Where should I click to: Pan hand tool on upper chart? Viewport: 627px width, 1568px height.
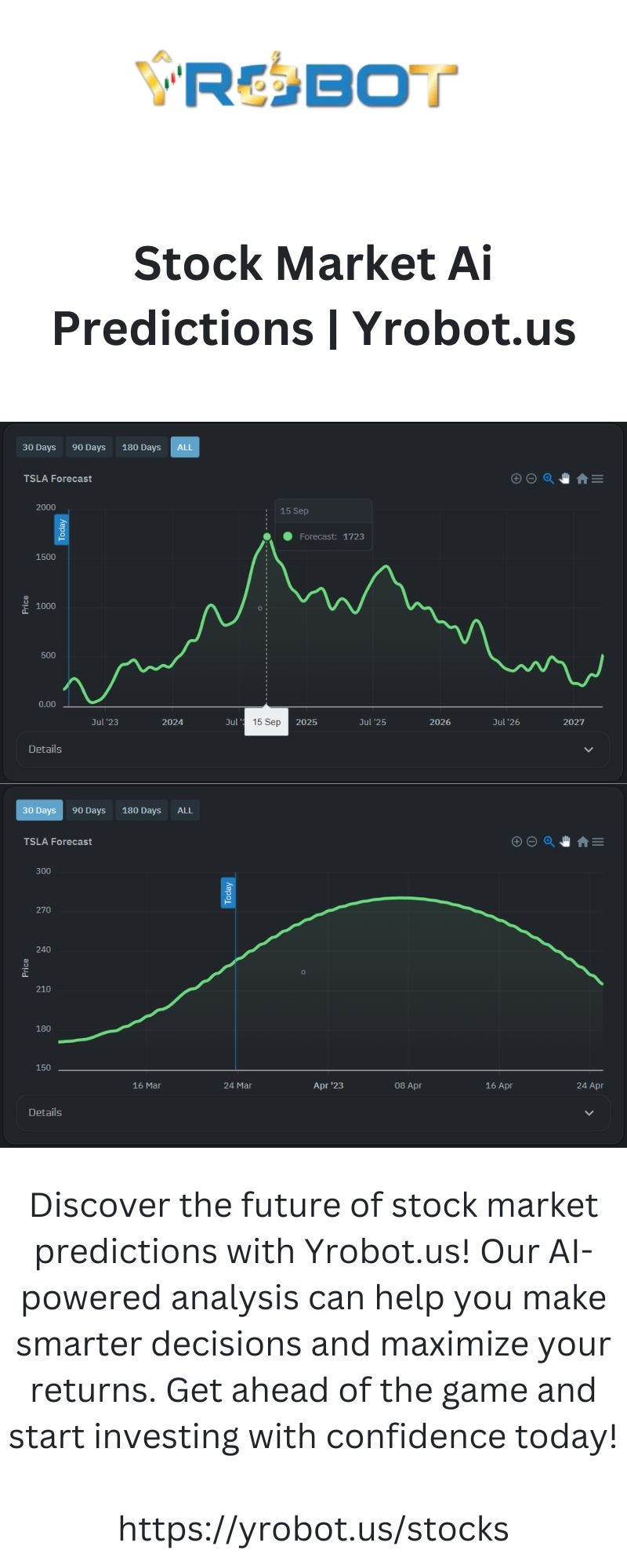pyautogui.click(x=564, y=478)
